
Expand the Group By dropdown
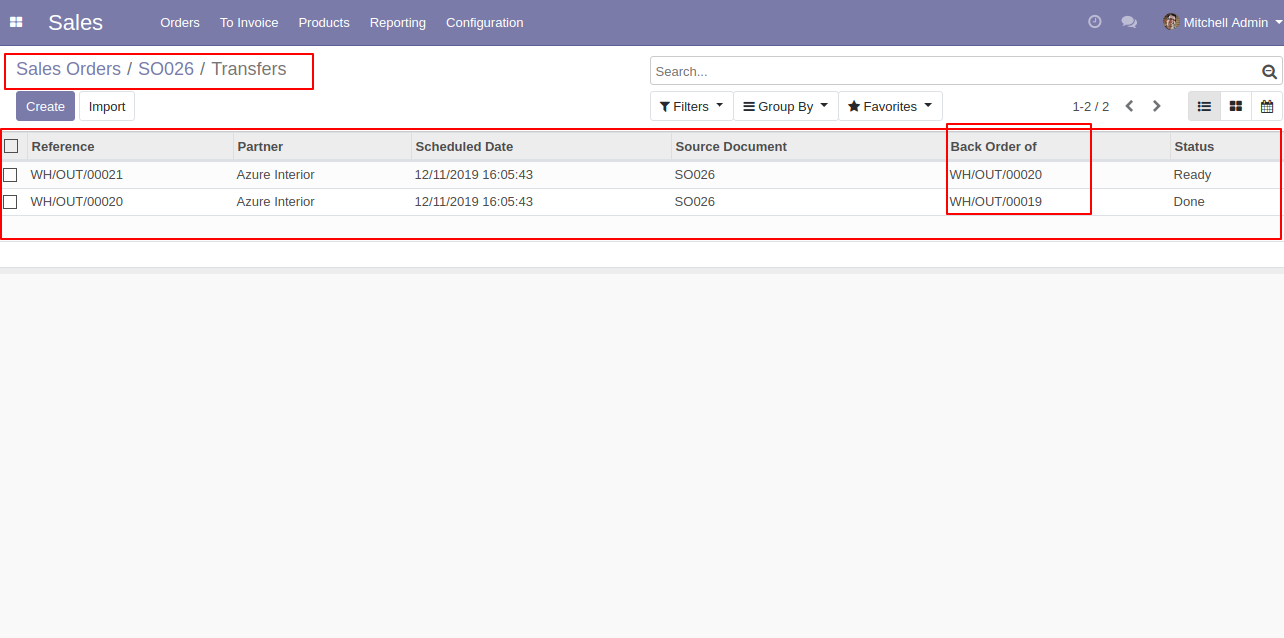(786, 106)
